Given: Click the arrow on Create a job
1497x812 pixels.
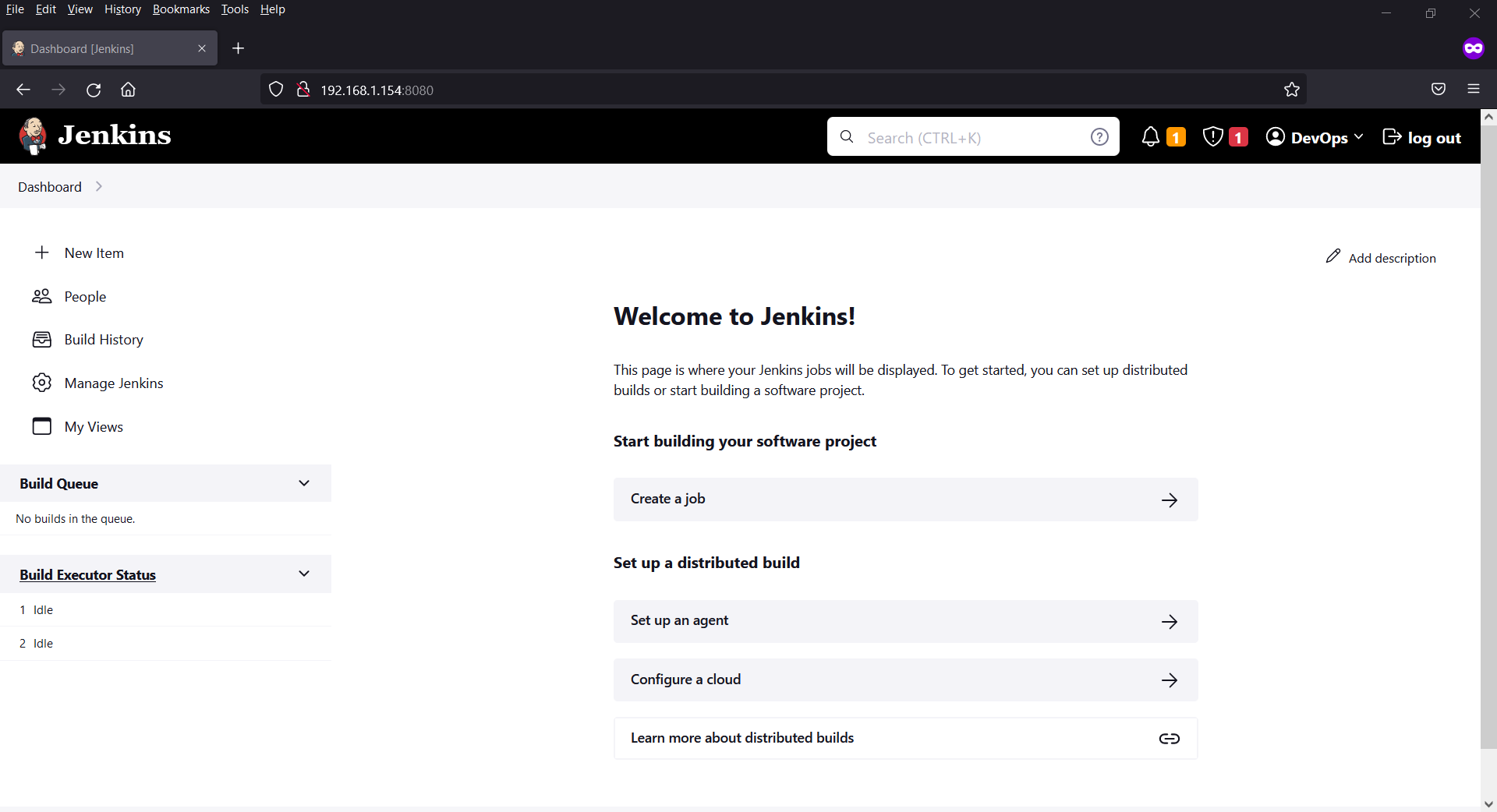Looking at the screenshot, I should coord(1170,500).
